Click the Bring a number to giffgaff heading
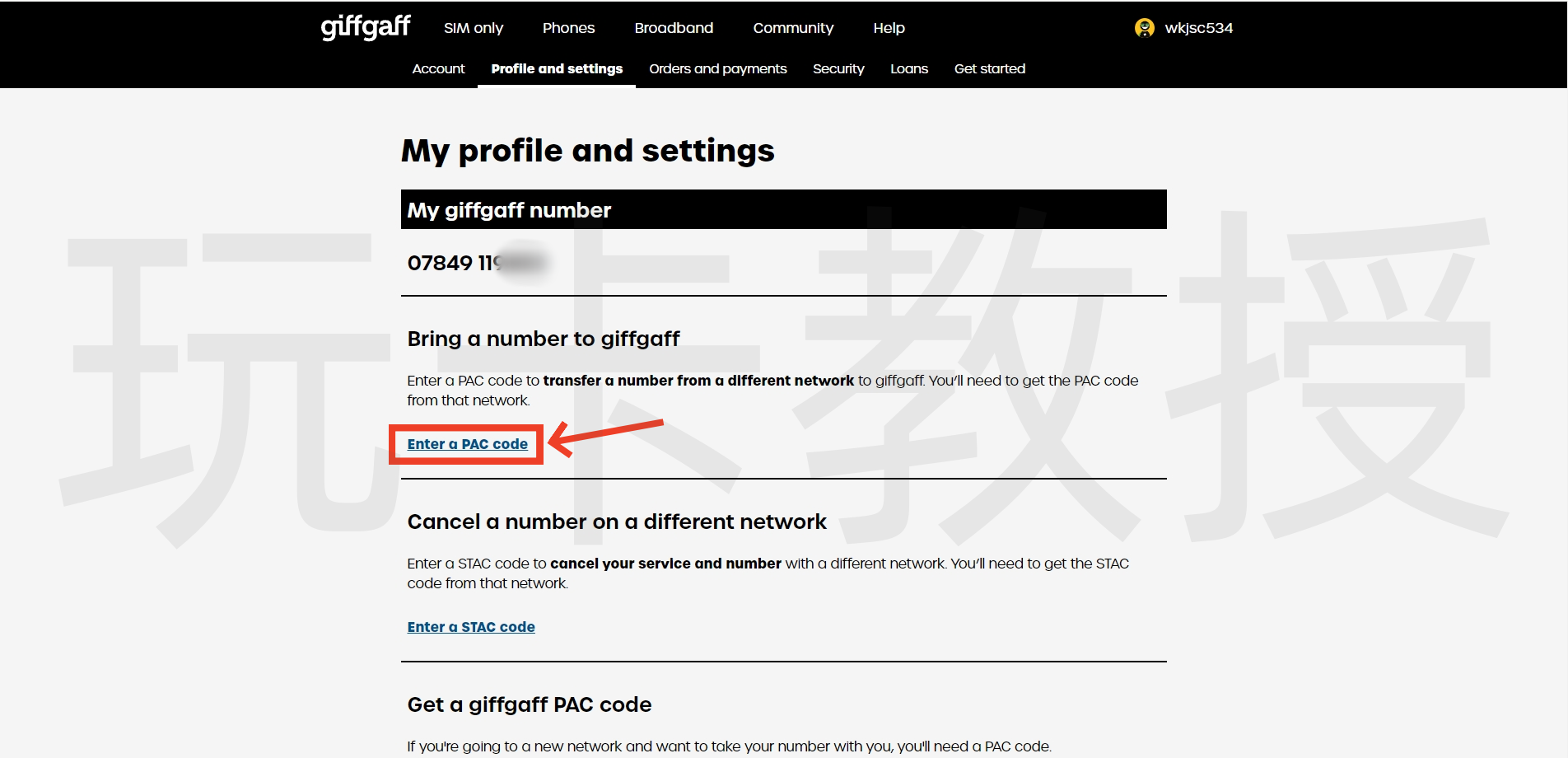The image size is (1568, 758). click(x=543, y=339)
